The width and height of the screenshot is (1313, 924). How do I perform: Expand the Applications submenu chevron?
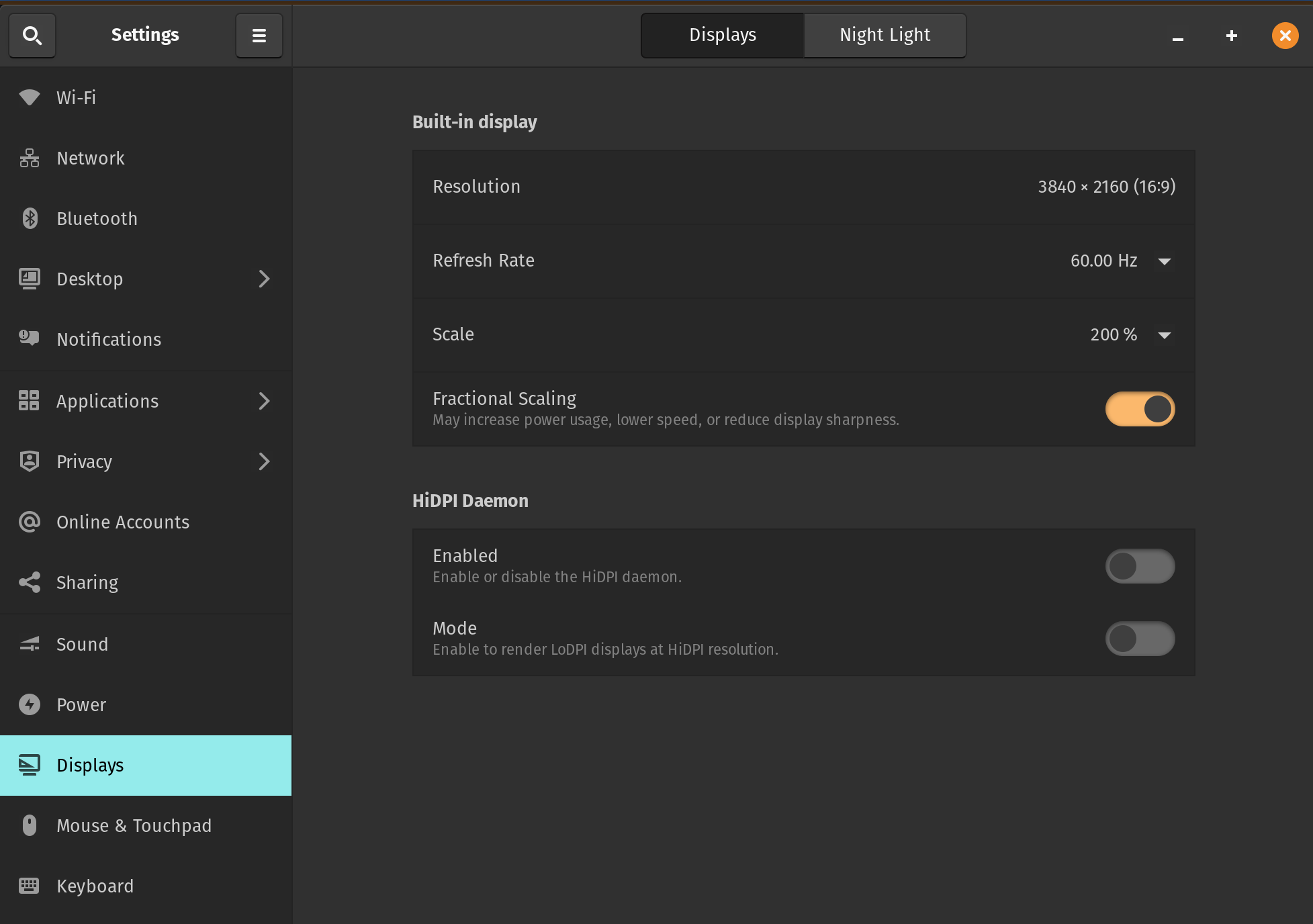[264, 401]
